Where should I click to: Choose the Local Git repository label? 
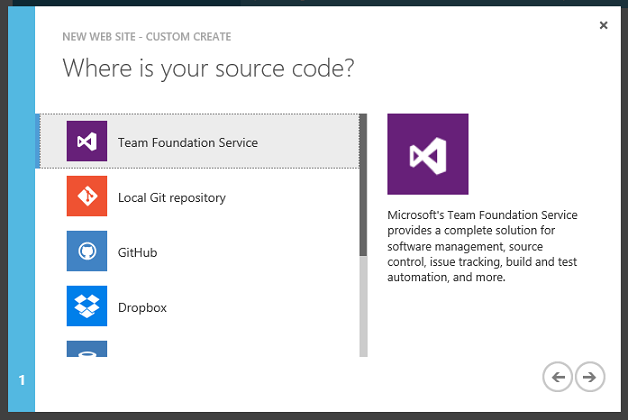coord(171,198)
